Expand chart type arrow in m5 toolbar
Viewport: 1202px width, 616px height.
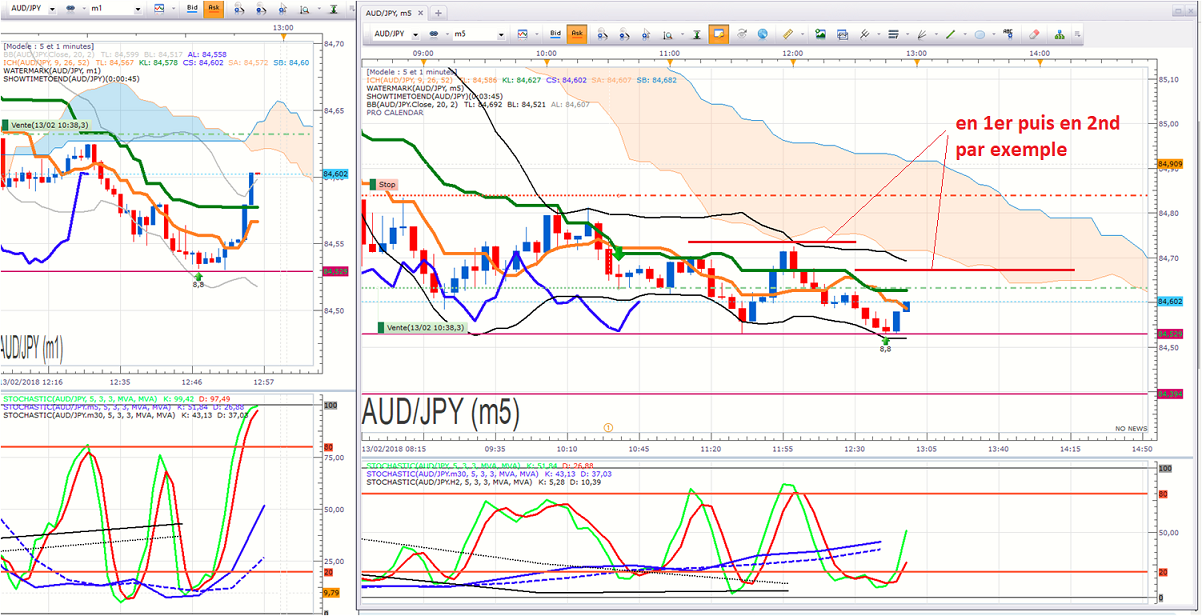[536, 34]
